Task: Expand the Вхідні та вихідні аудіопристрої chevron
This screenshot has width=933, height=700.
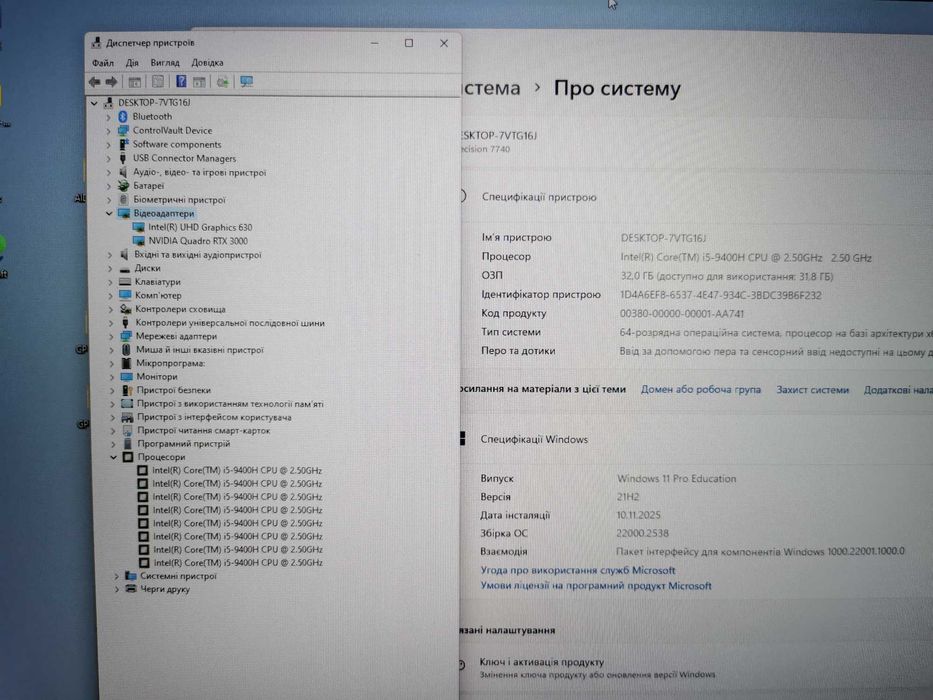Action: (109, 255)
